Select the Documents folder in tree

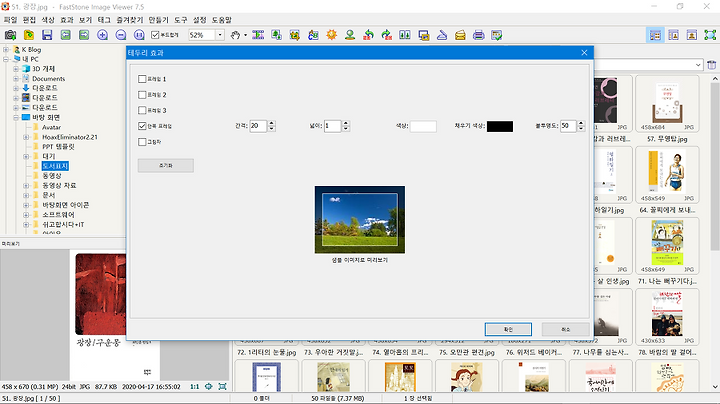[48, 79]
